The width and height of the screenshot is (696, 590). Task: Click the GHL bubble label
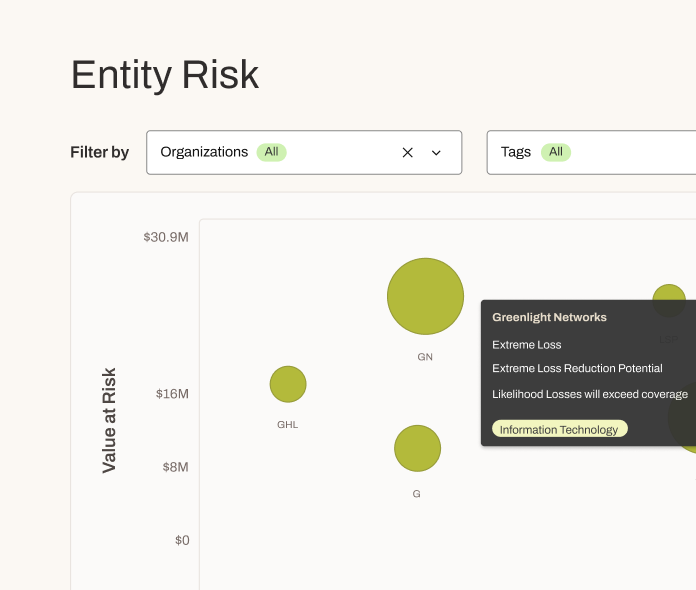(288, 425)
